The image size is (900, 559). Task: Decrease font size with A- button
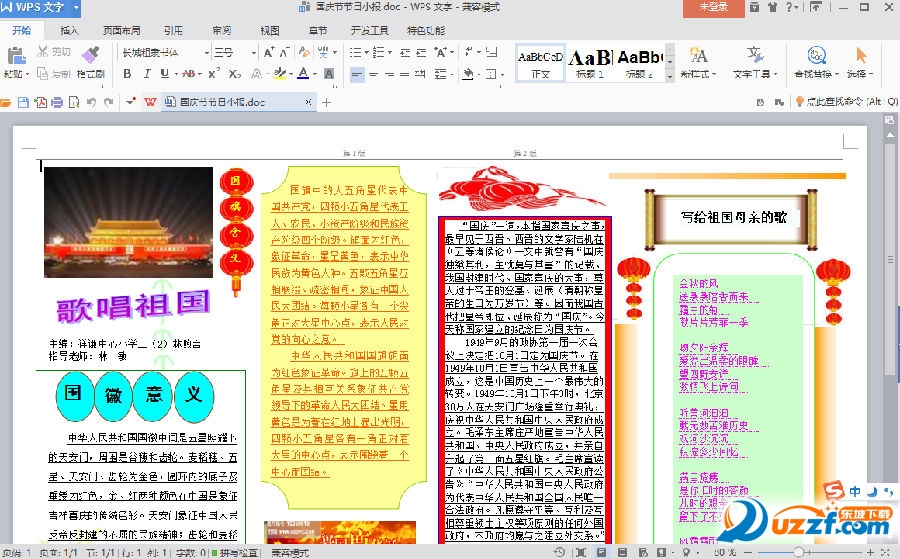click(285, 52)
